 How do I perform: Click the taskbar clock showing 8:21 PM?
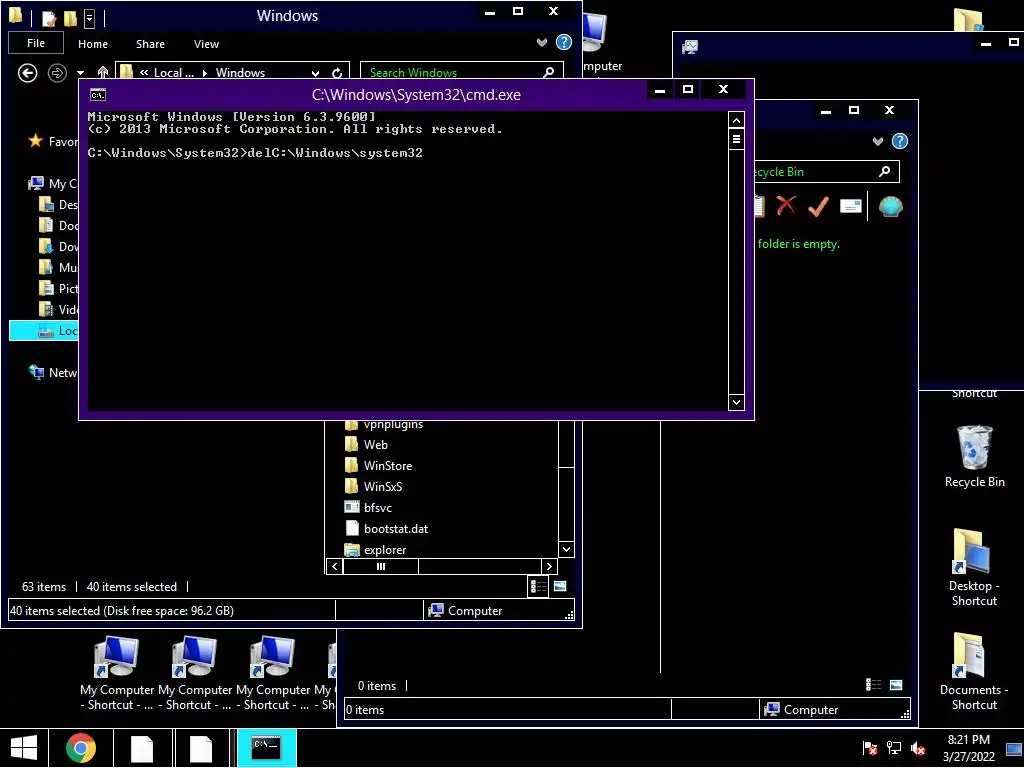[968, 748]
